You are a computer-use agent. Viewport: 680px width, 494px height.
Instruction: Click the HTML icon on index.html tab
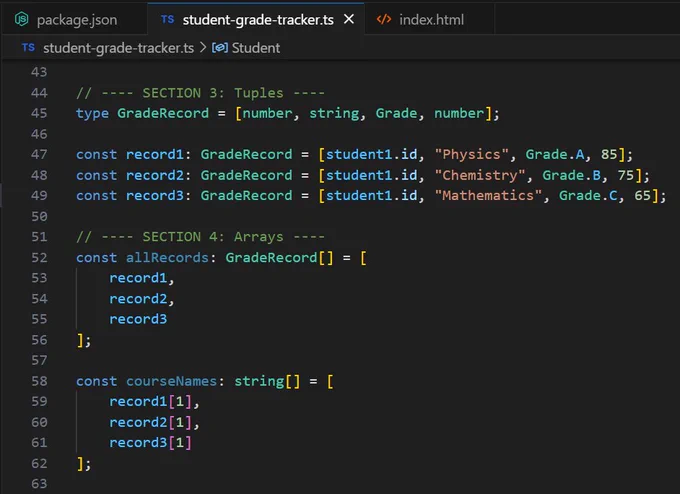coord(384,20)
